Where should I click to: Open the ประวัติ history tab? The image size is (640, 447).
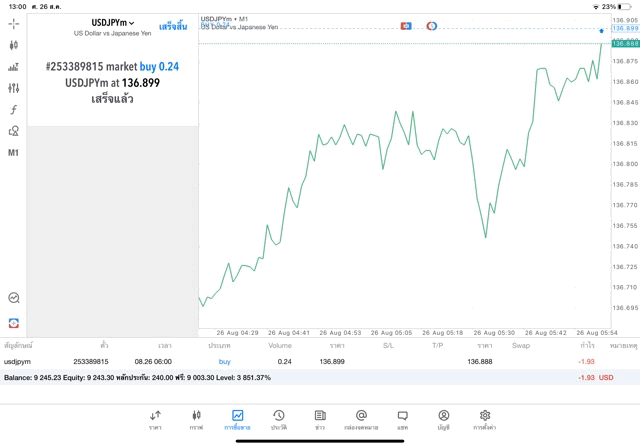pyautogui.click(x=279, y=420)
